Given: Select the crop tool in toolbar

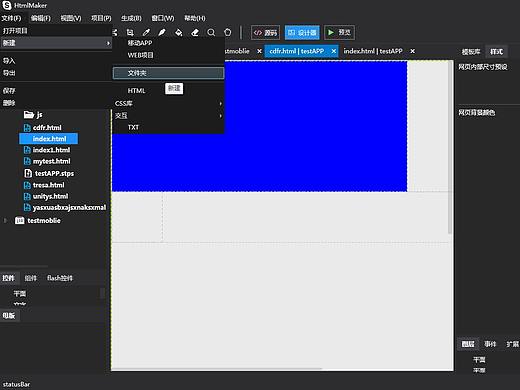Looking at the screenshot, I should 130,32.
